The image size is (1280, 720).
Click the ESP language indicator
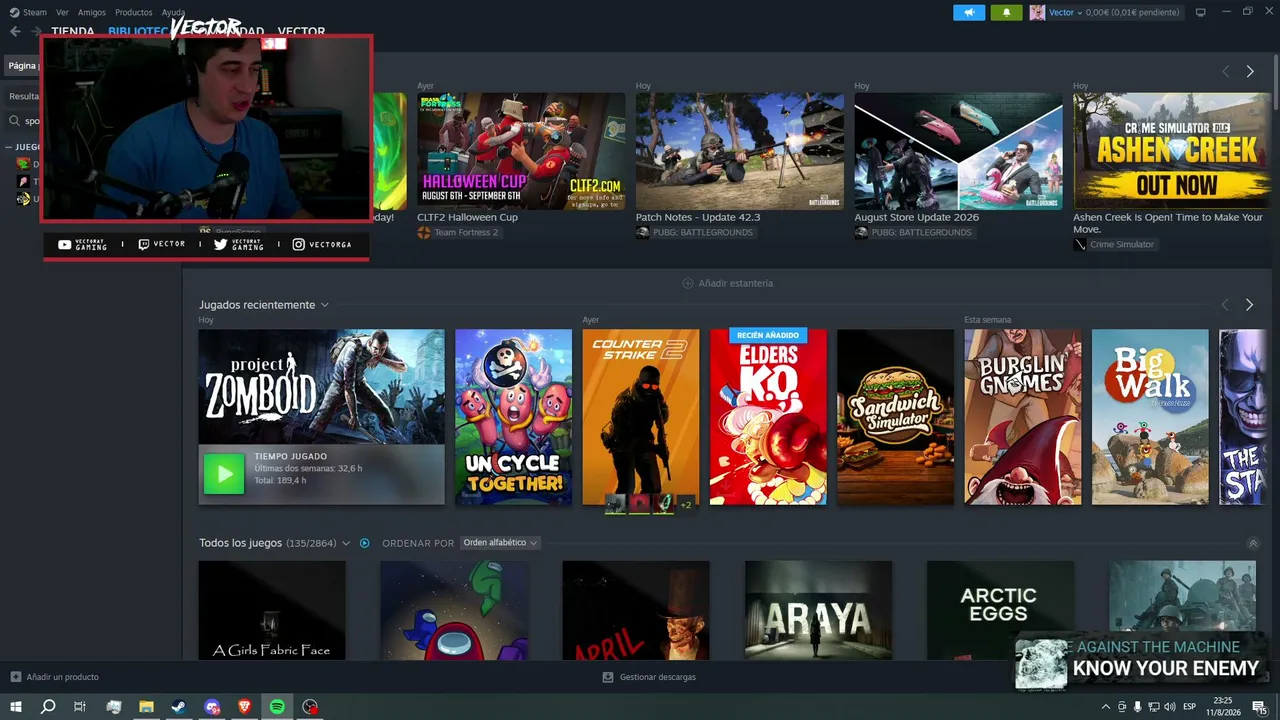tap(1190, 707)
